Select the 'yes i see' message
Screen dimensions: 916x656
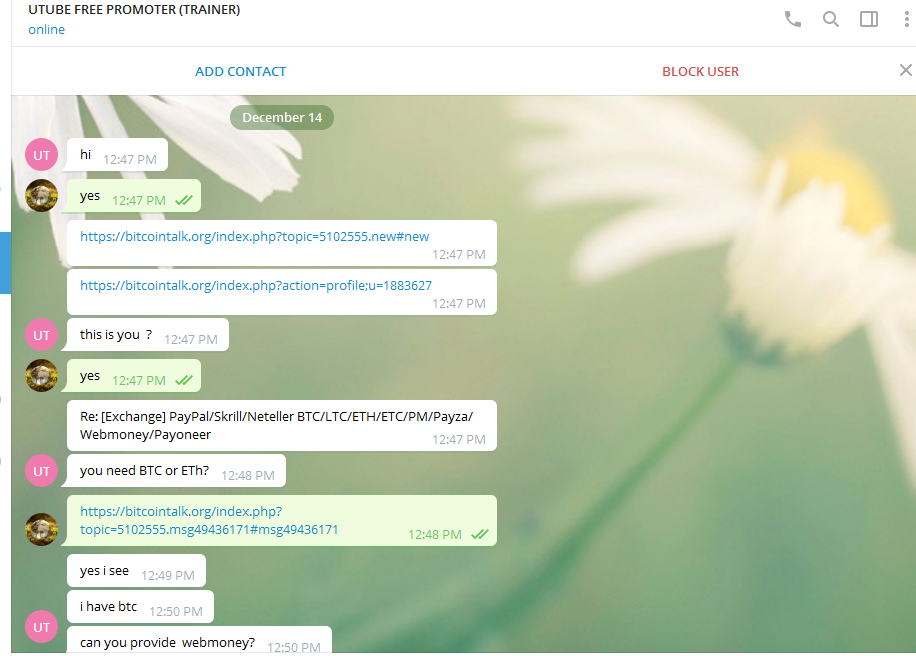137,571
